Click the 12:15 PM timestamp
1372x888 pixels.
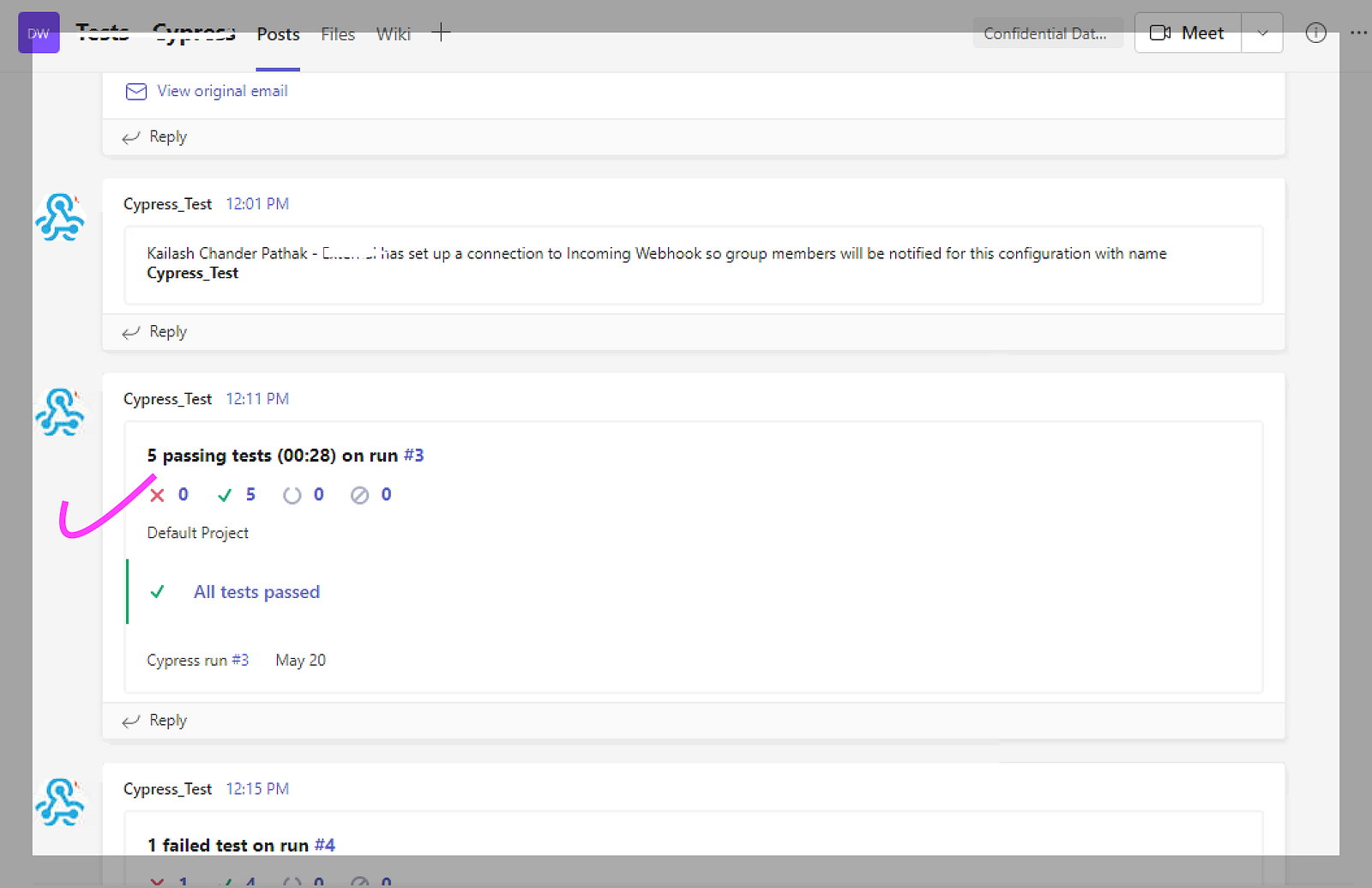(257, 788)
